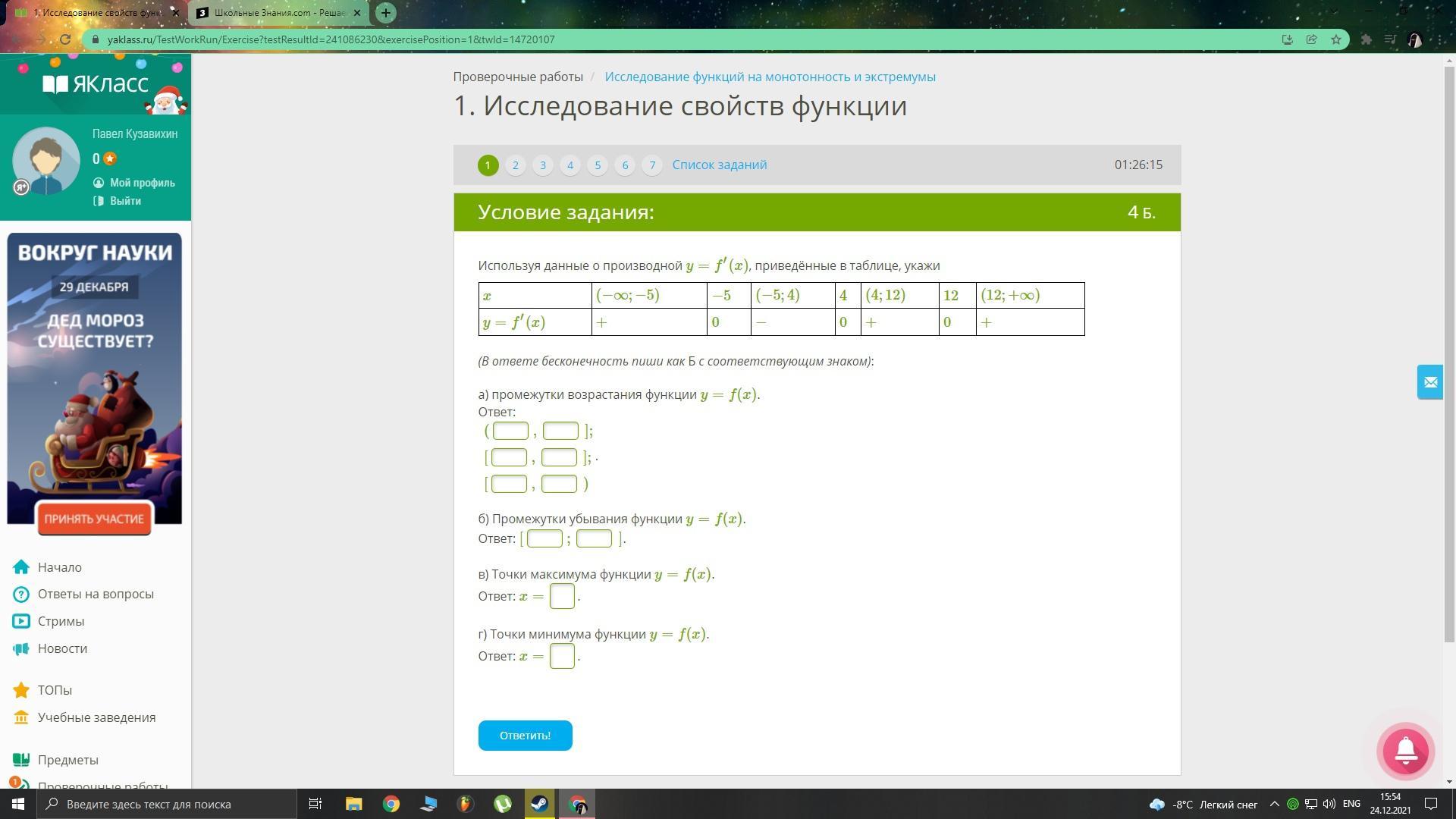Click the Начало home icon in sidebar
The height and width of the screenshot is (819, 1456).
[x=21, y=567]
